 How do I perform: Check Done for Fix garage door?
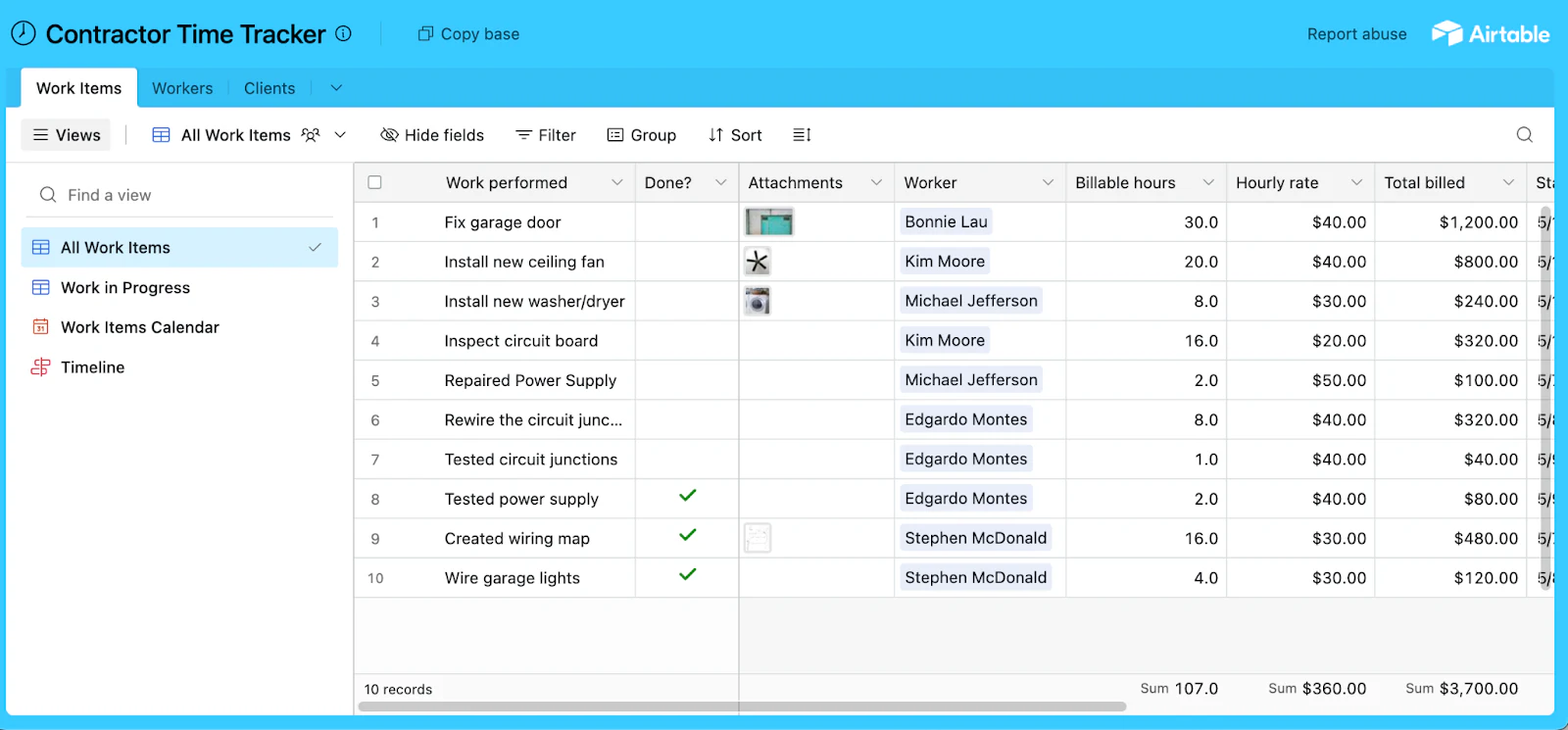[x=687, y=222]
